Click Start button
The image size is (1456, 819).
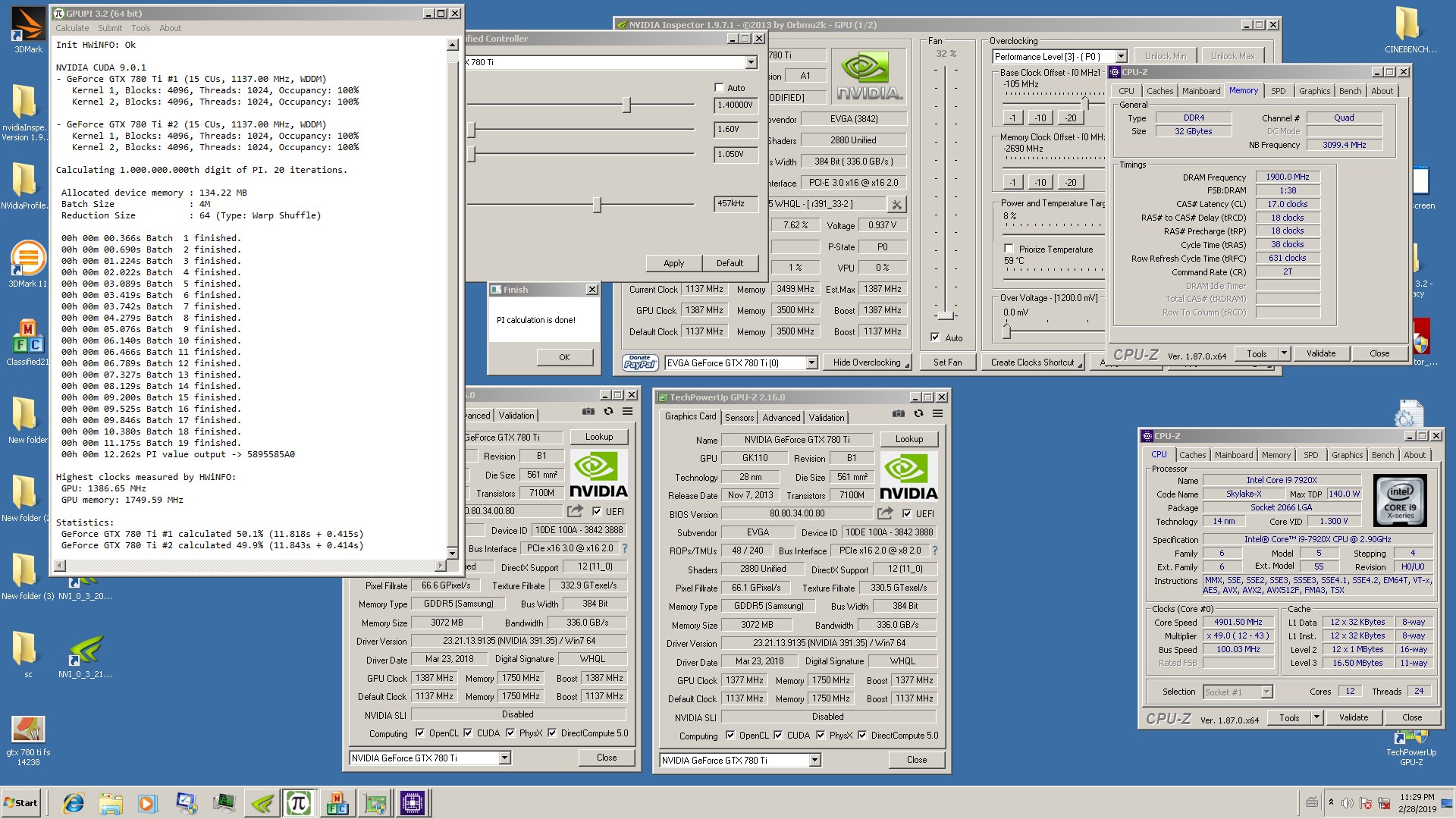(x=21, y=803)
